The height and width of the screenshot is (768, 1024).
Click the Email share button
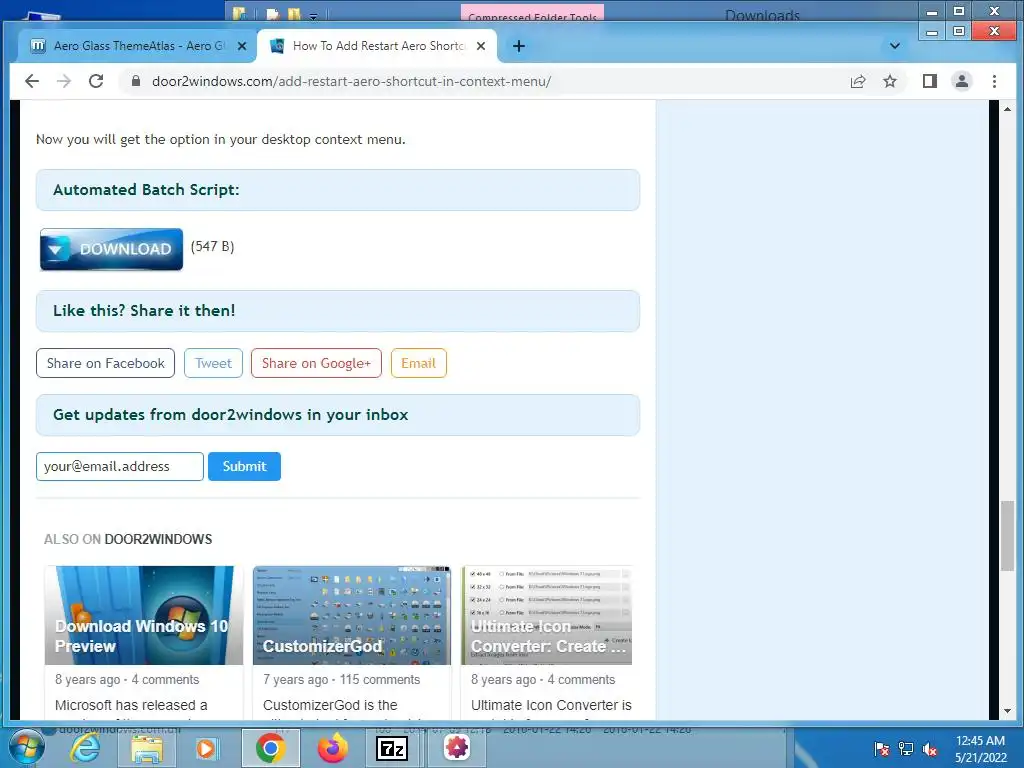pos(419,363)
